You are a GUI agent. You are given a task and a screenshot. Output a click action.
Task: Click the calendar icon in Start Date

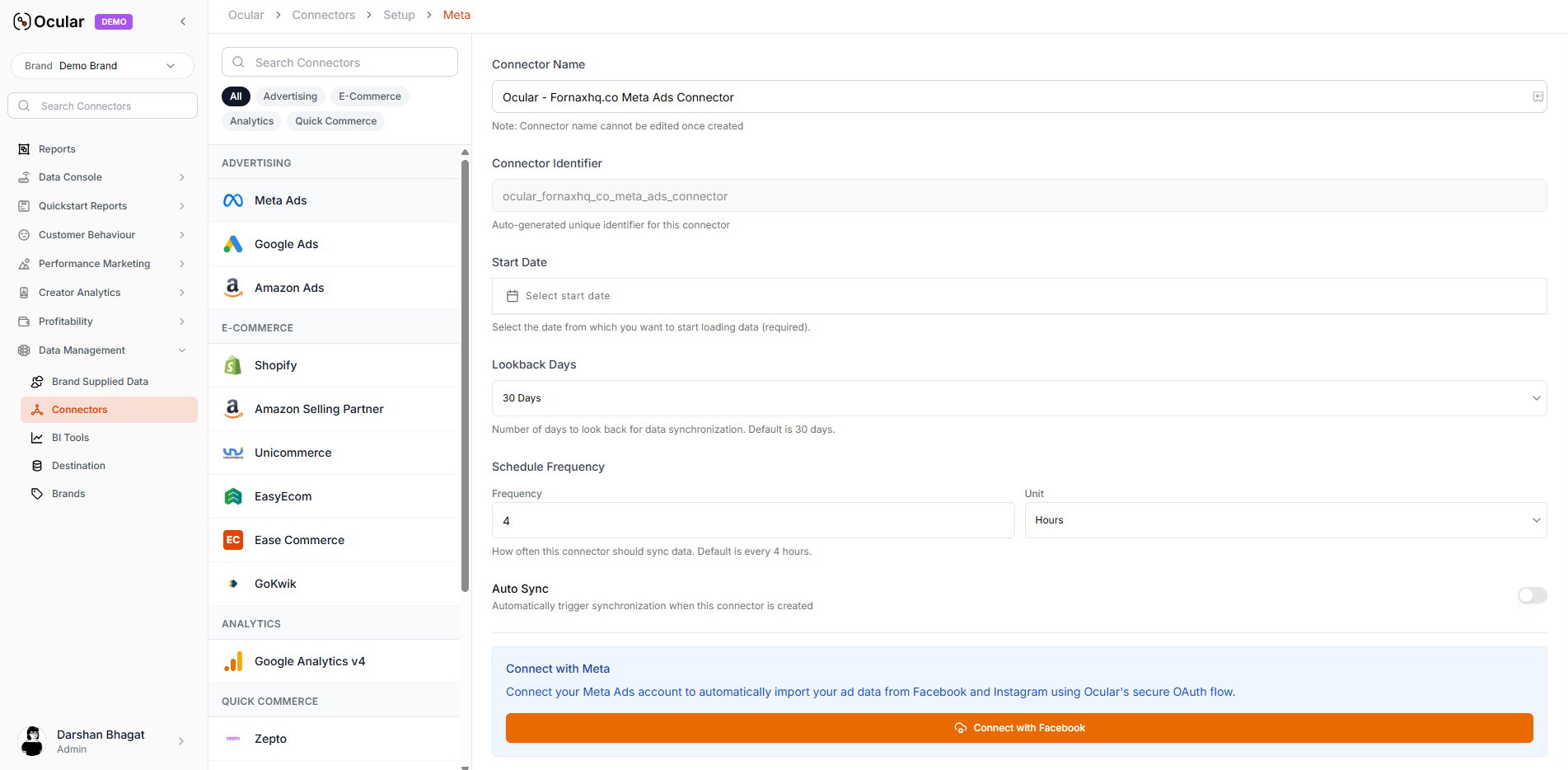point(512,296)
